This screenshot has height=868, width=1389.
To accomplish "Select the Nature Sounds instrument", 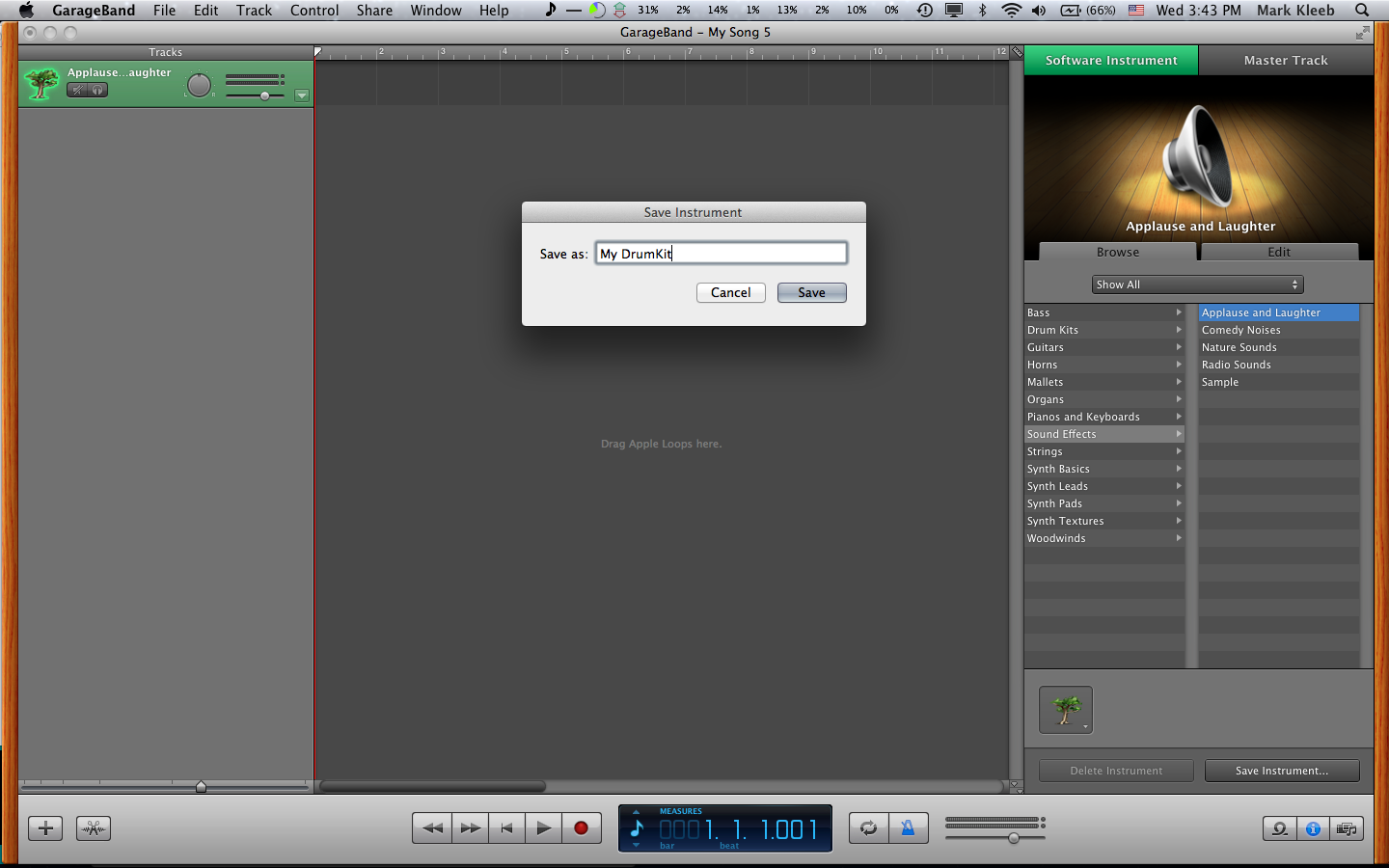I will point(1279,347).
